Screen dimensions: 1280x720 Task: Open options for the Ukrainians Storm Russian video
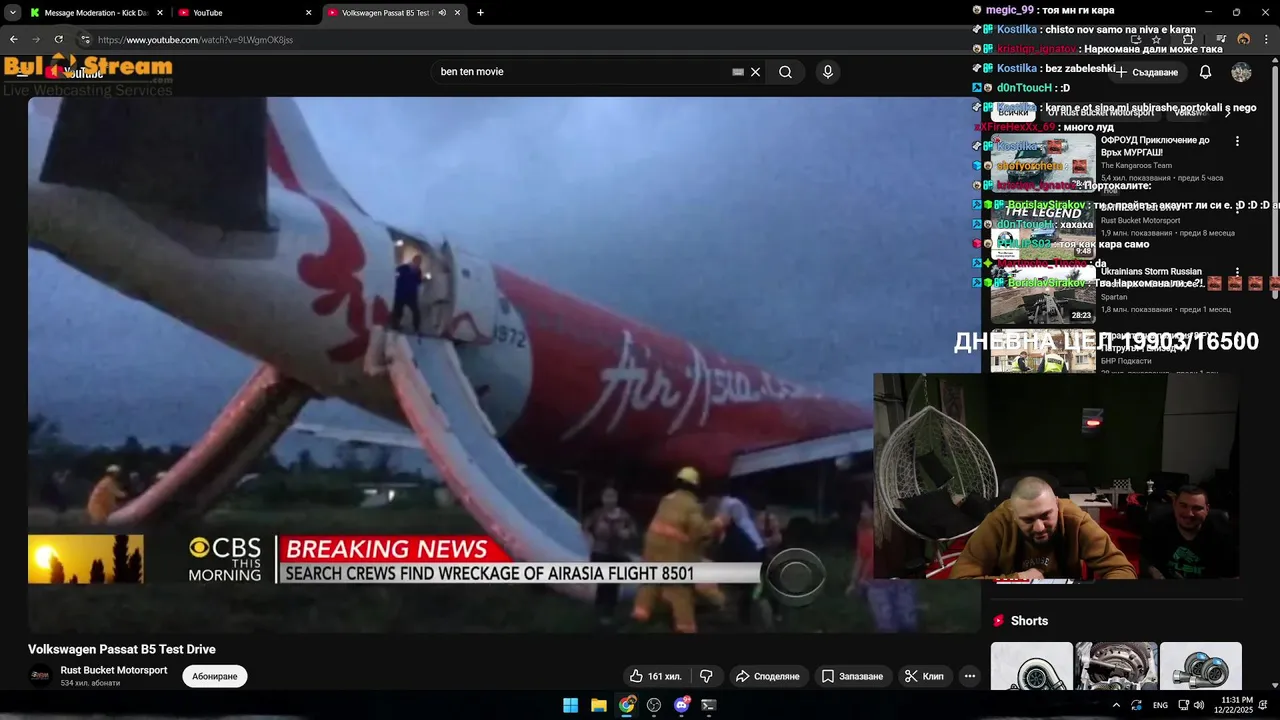(1237, 272)
